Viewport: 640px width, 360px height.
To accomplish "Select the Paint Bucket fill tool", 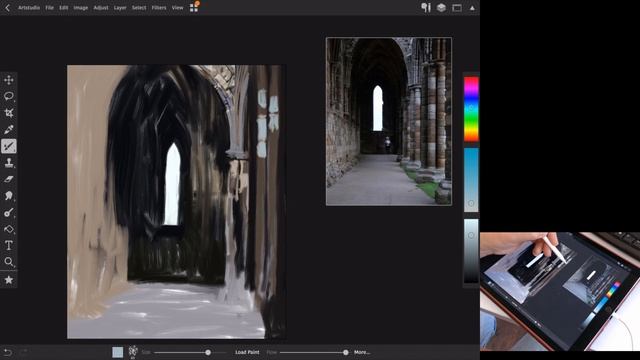I will coord(9,229).
